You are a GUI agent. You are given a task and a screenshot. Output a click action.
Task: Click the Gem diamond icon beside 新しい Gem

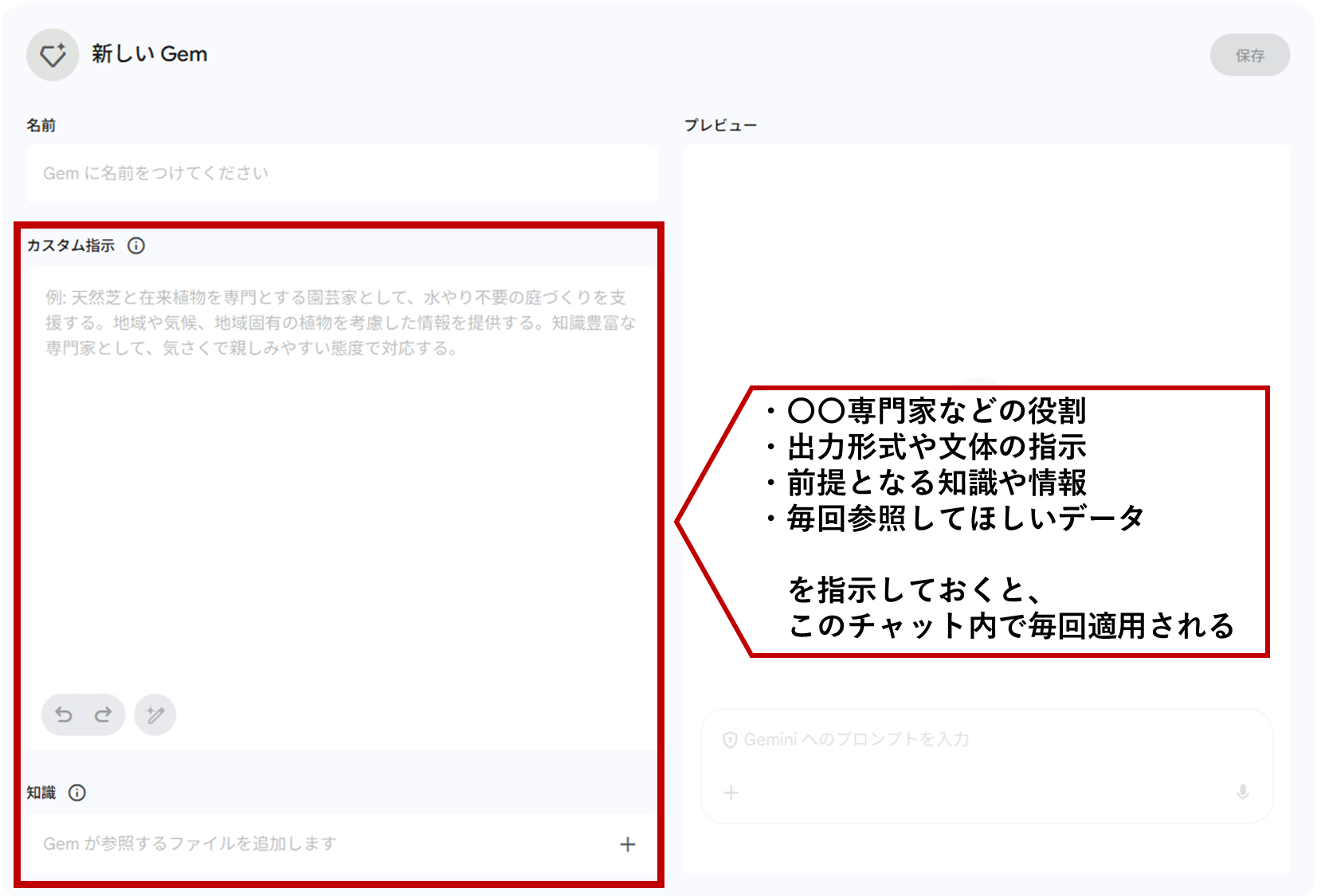(x=53, y=55)
